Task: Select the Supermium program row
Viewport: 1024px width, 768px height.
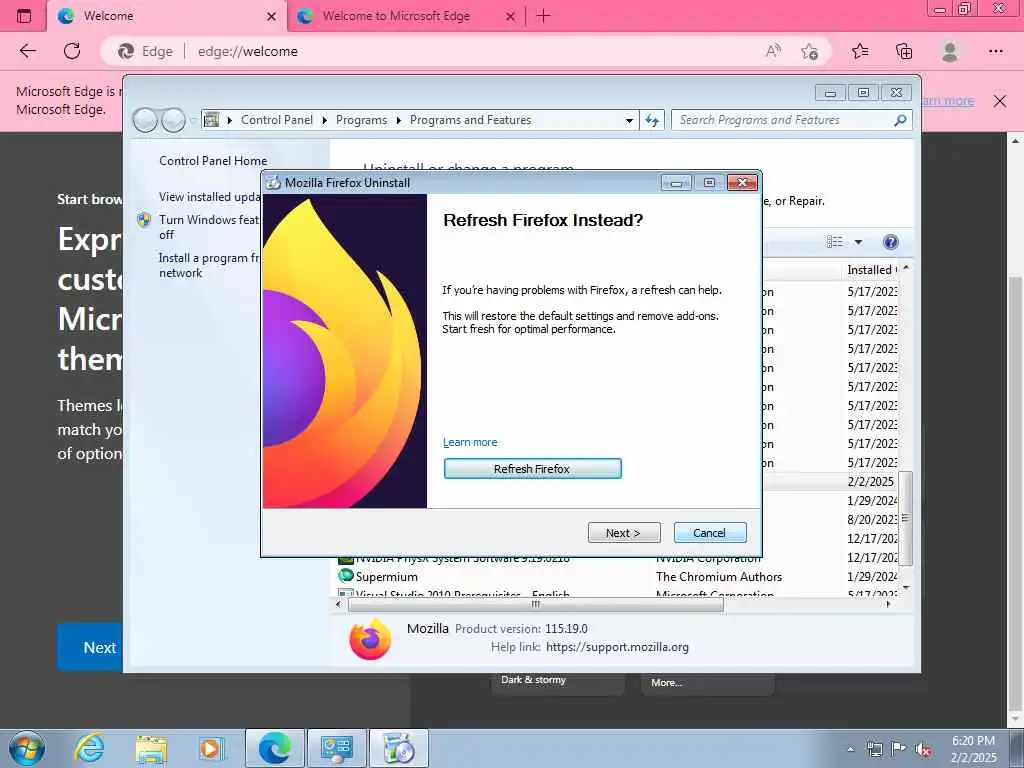Action: (617, 577)
